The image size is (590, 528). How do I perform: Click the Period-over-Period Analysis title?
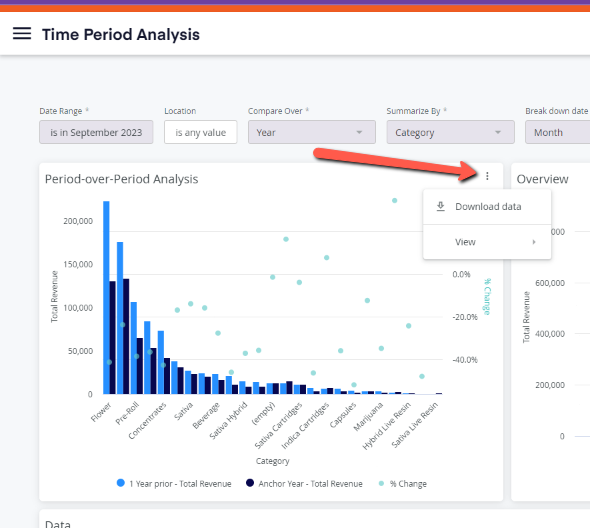pos(121,179)
